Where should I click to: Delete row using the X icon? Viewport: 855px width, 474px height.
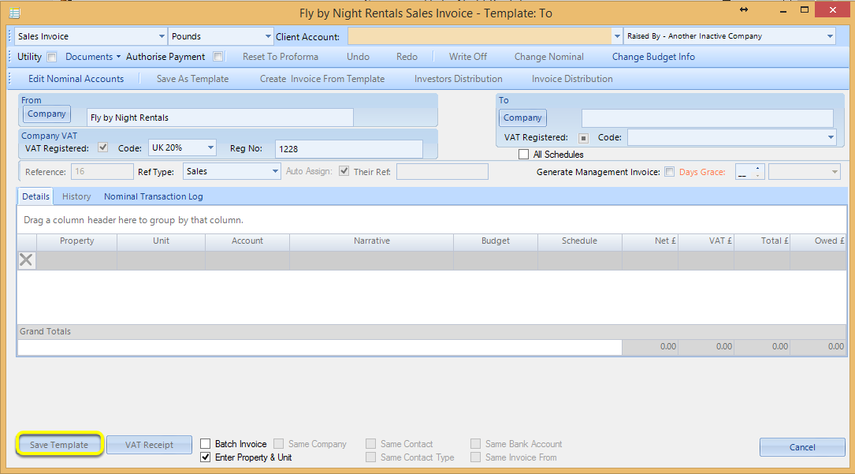pyautogui.click(x=26, y=260)
